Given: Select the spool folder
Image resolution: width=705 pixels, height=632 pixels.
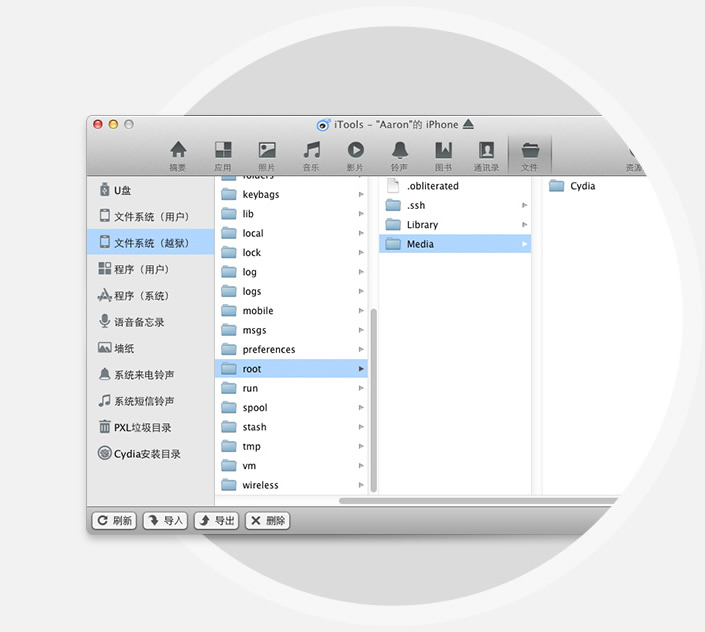Looking at the screenshot, I should click(x=291, y=407).
